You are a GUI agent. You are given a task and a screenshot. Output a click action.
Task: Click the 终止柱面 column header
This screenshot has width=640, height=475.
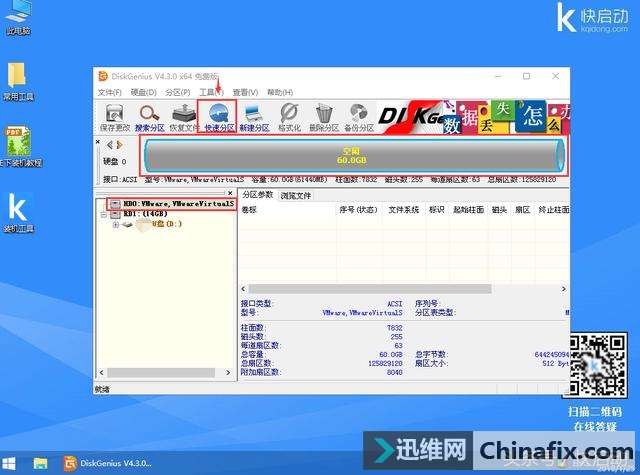click(x=553, y=210)
